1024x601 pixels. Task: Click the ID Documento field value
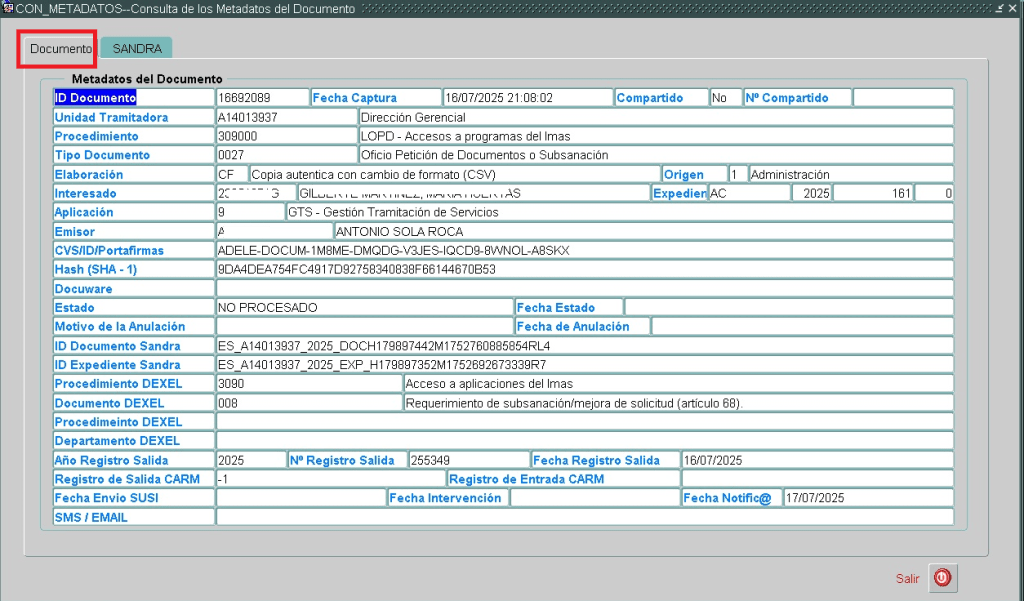tap(262, 98)
